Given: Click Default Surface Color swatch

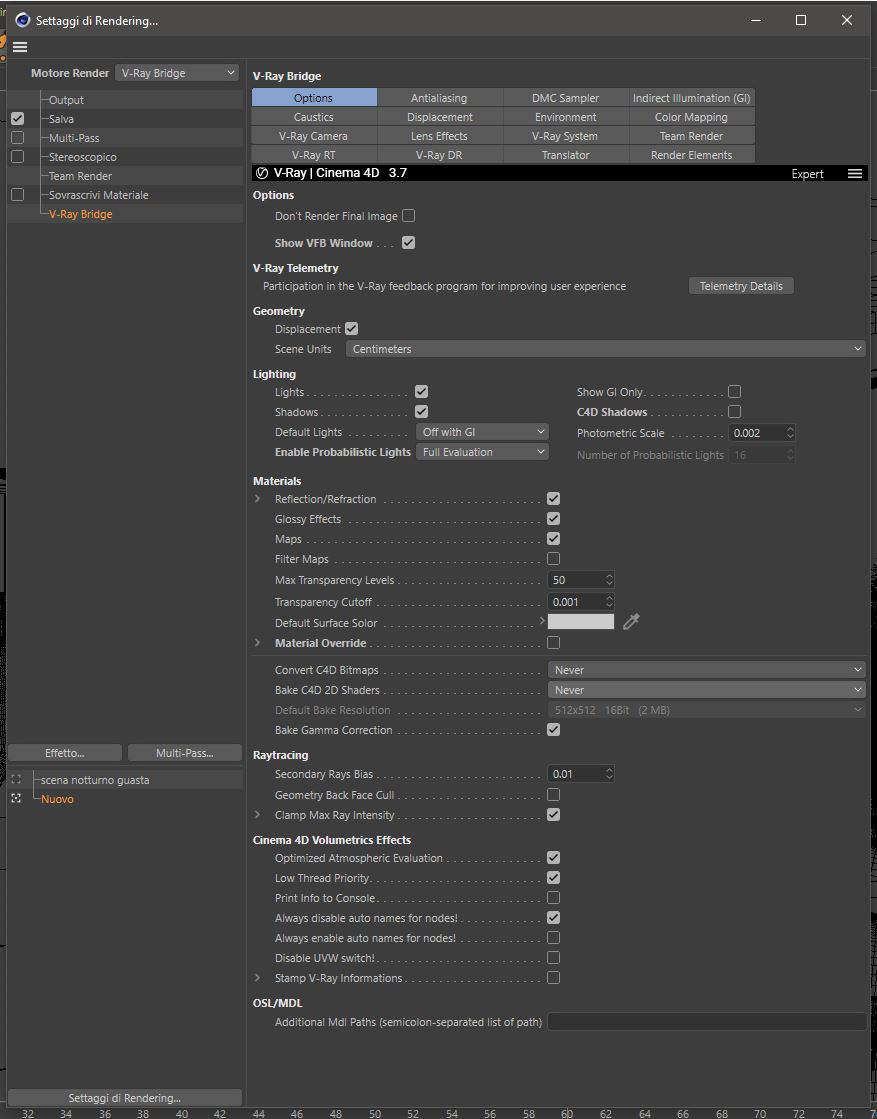Looking at the screenshot, I should (581, 622).
